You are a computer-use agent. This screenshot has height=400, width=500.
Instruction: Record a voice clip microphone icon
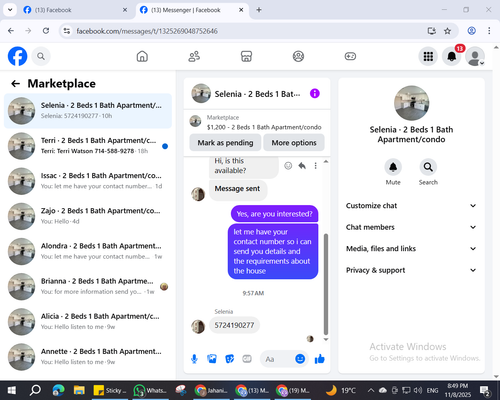194,359
